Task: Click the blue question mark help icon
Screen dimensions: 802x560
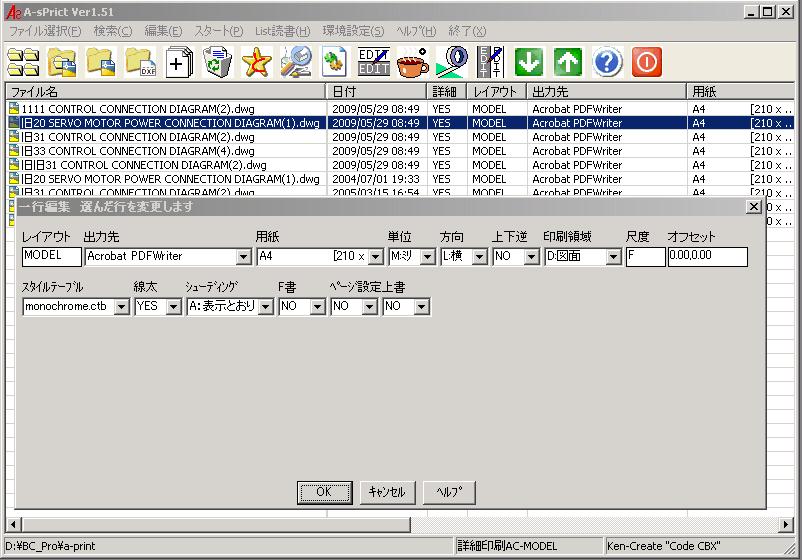Action: 607,63
